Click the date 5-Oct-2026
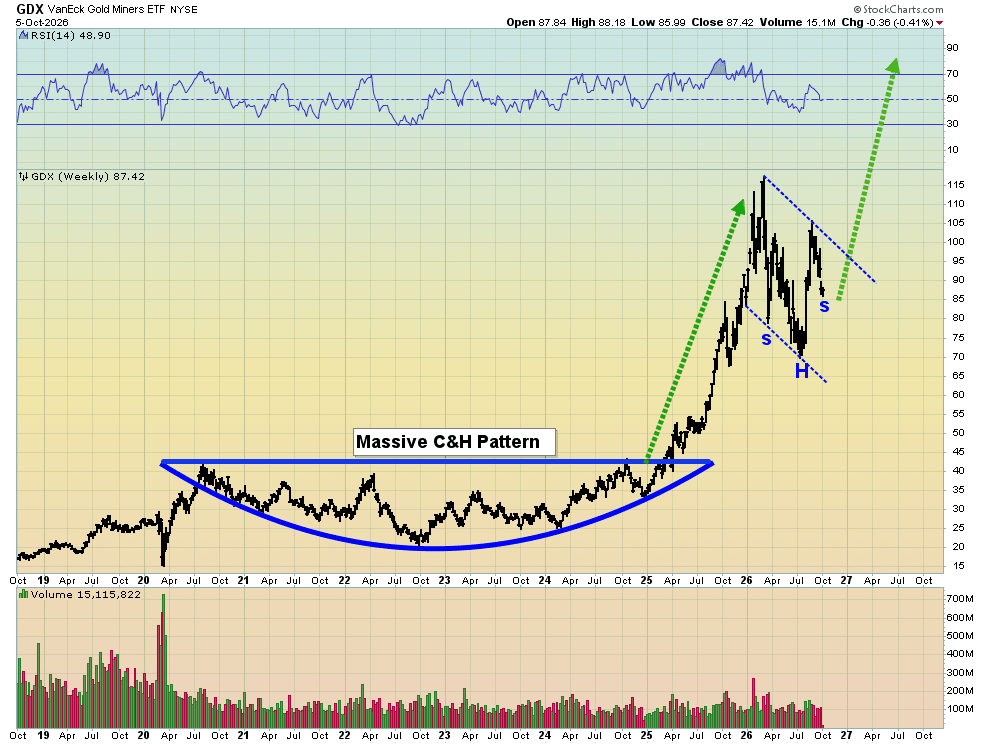This screenshot has height=744, width=990. point(42,22)
